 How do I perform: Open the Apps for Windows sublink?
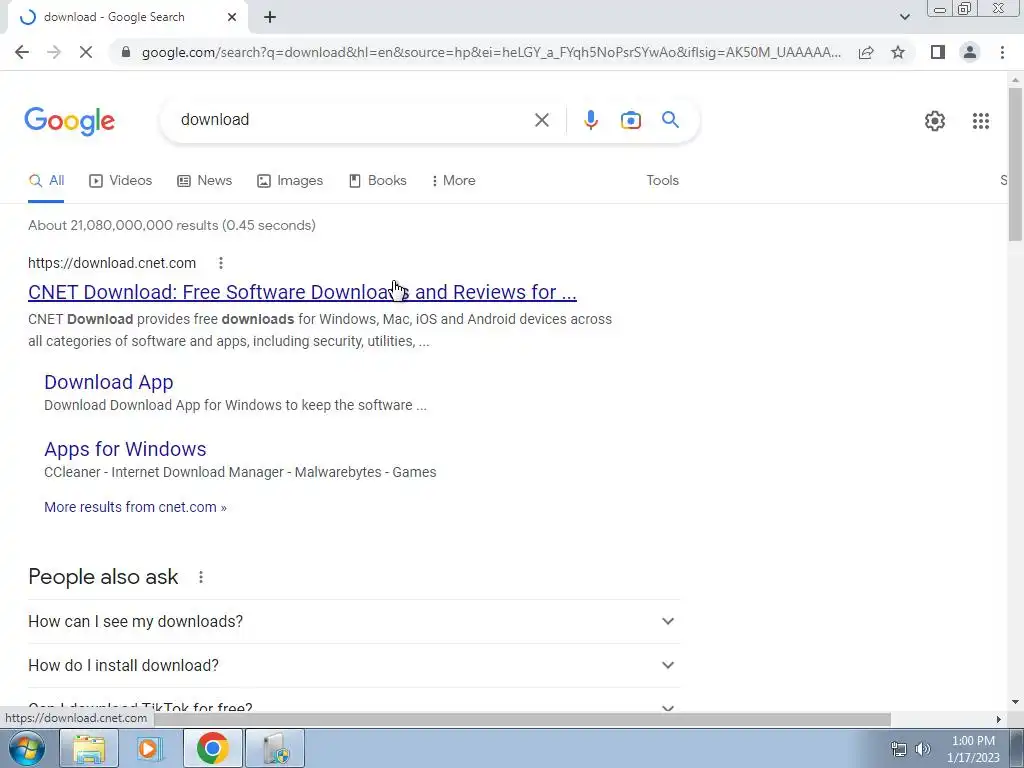tap(125, 449)
